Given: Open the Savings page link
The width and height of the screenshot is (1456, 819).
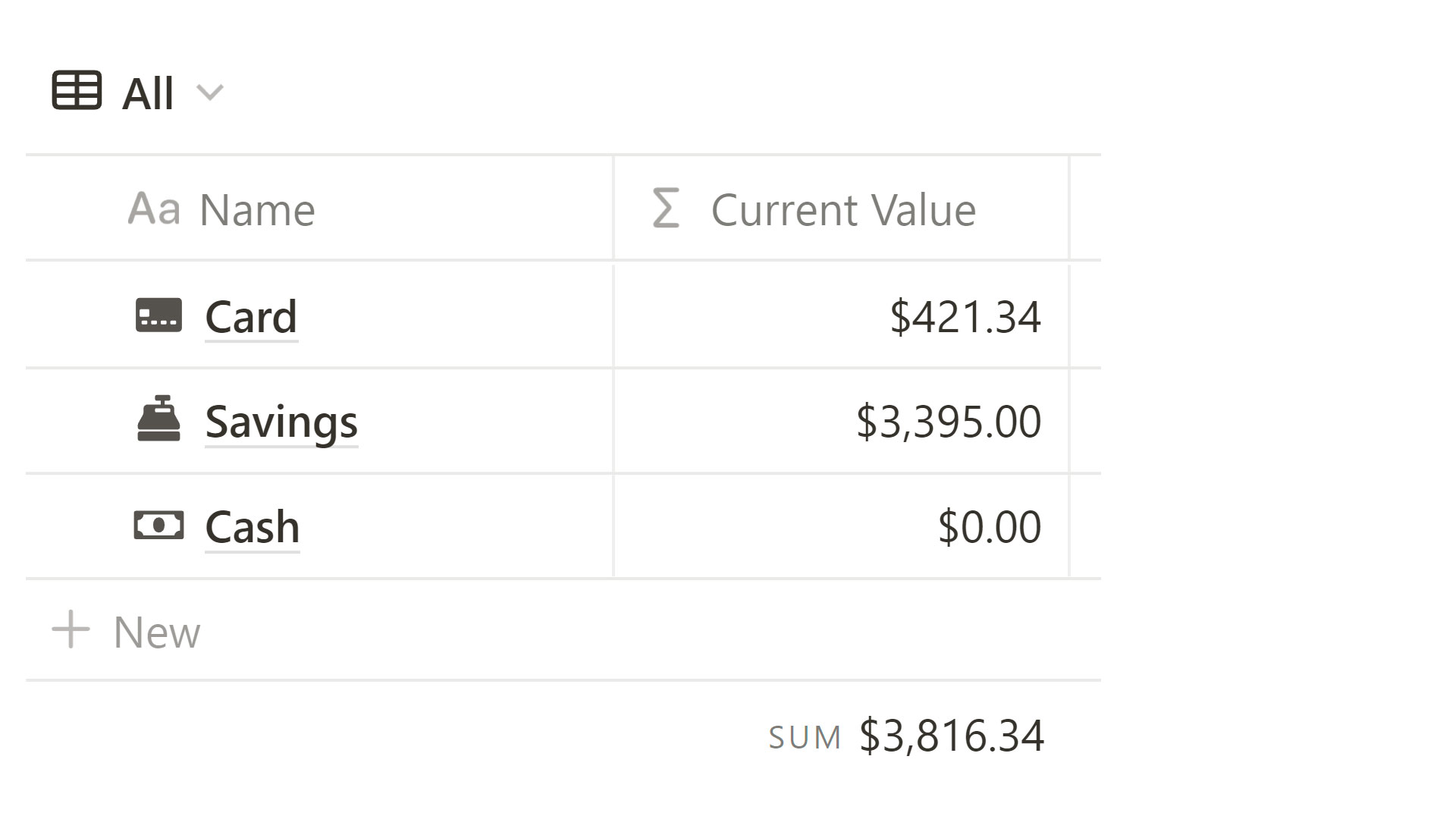Looking at the screenshot, I should [x=281, y=422].
